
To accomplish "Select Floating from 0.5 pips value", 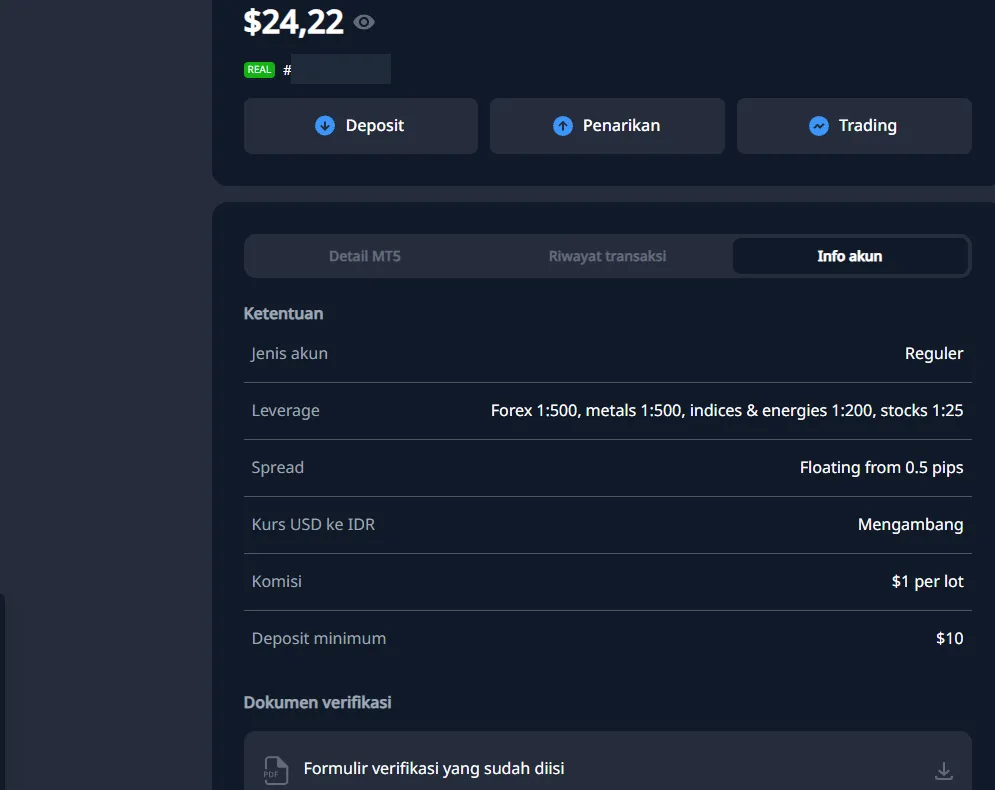I will point(881,468).
